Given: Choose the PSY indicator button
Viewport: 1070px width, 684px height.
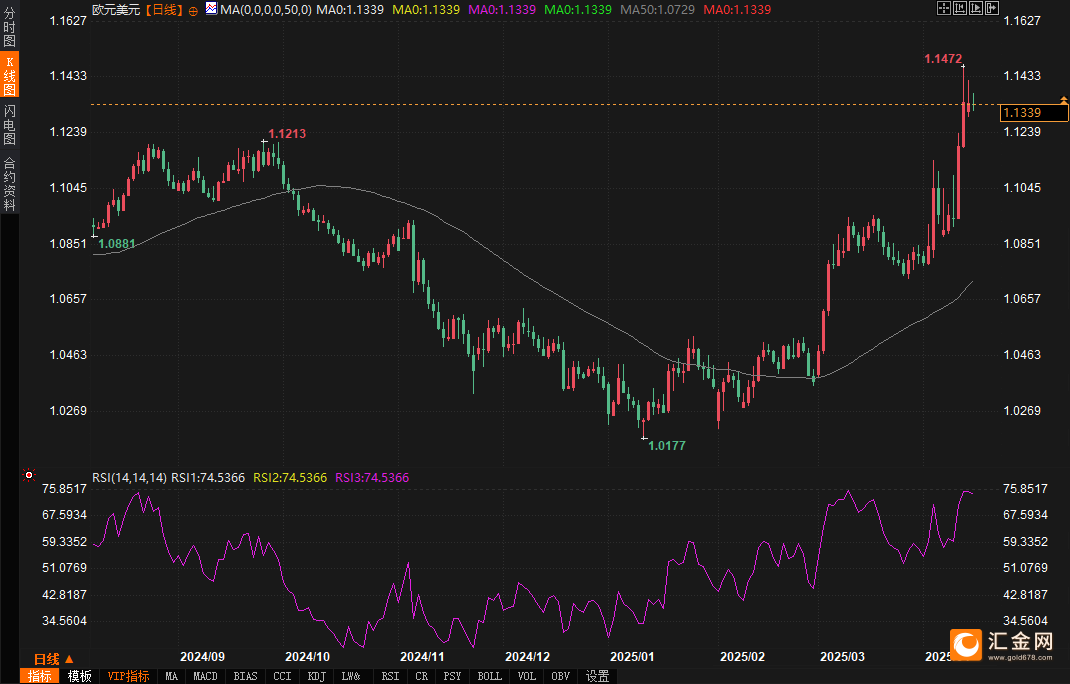Looking at the screenshot, I should coord(452,676).
